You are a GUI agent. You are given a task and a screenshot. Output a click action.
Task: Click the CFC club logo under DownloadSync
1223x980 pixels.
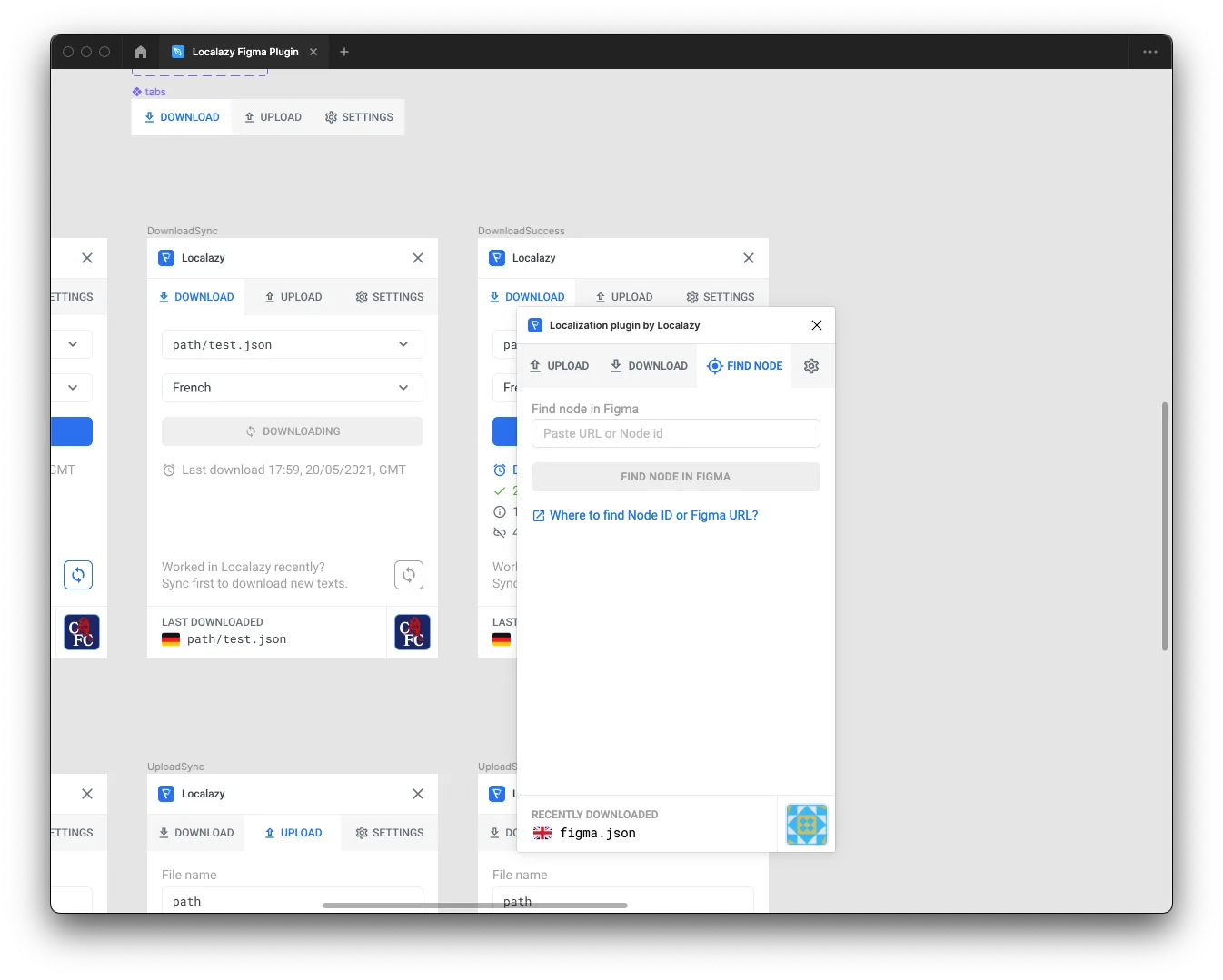(x=413, y=632)
